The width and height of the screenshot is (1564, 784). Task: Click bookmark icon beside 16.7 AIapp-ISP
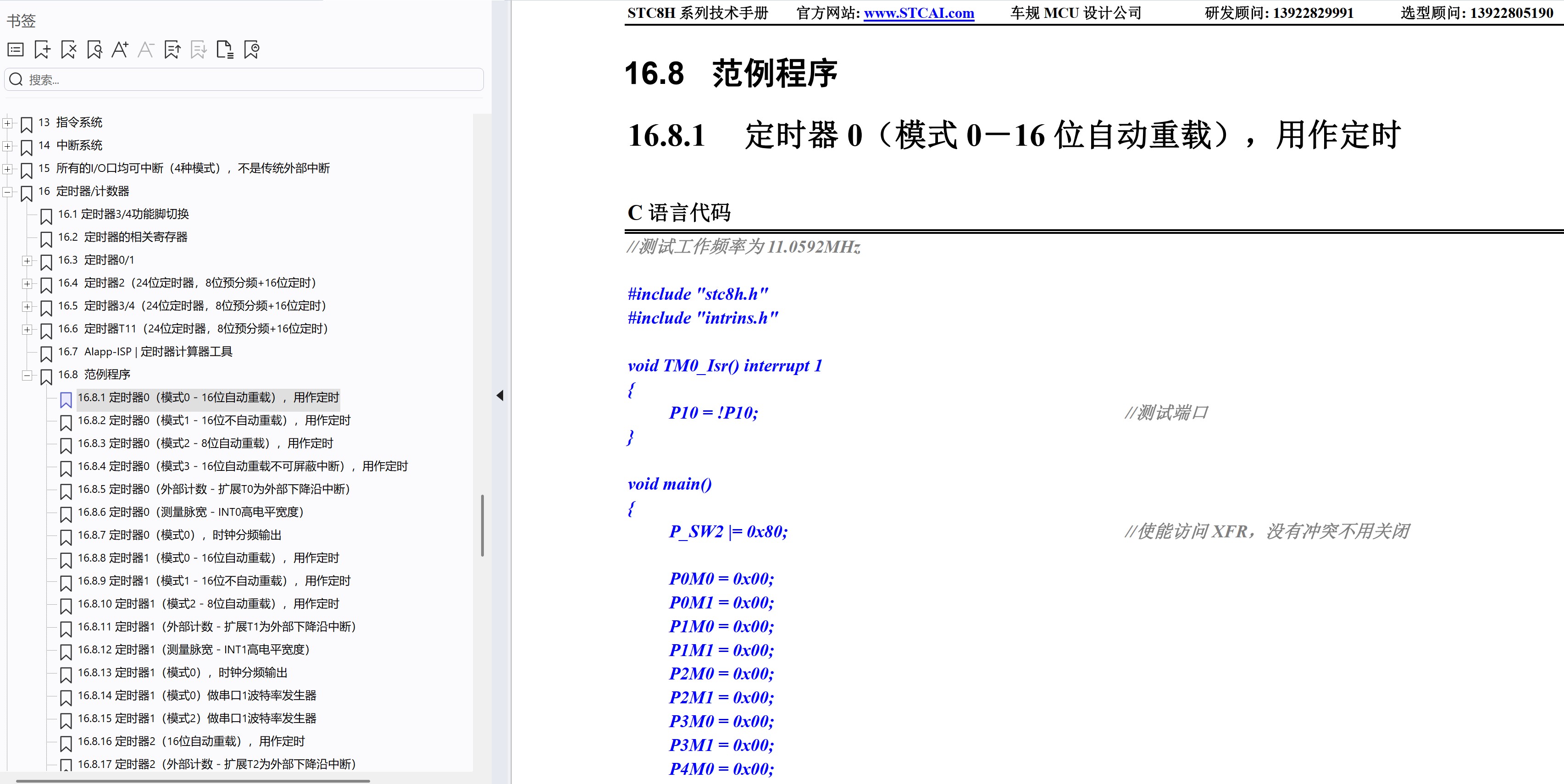click(46, 354)
